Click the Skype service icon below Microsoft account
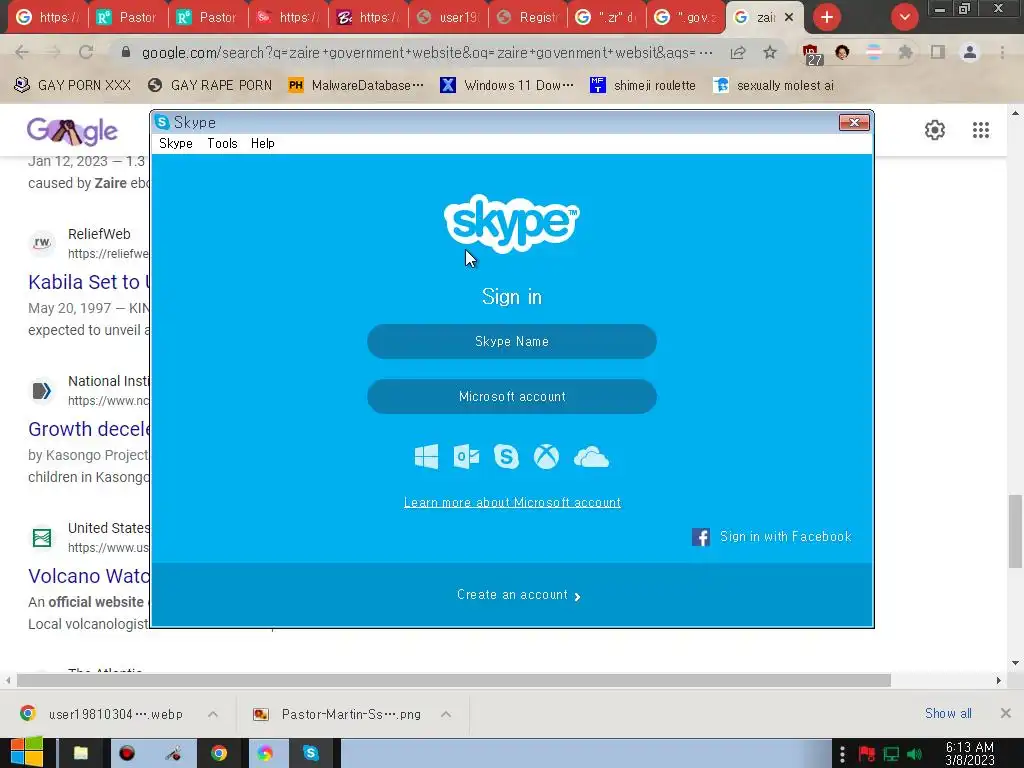Viewport: 1024px width, 768px height. pos(506,456)
